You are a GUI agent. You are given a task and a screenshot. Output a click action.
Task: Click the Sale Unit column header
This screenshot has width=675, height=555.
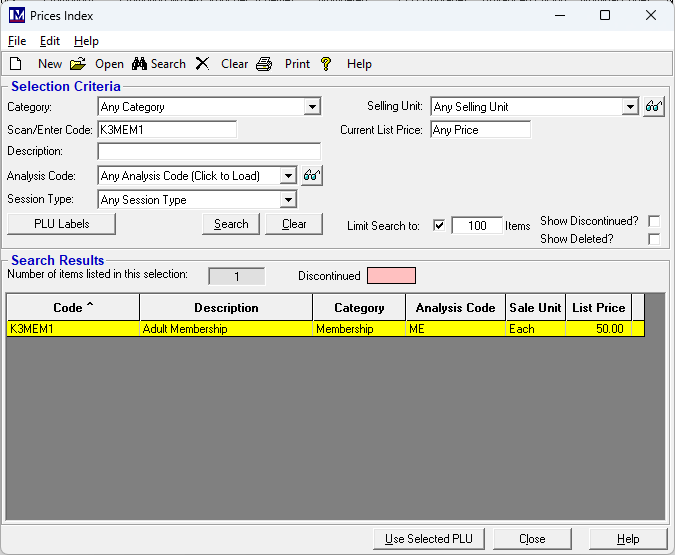[535, 307]
